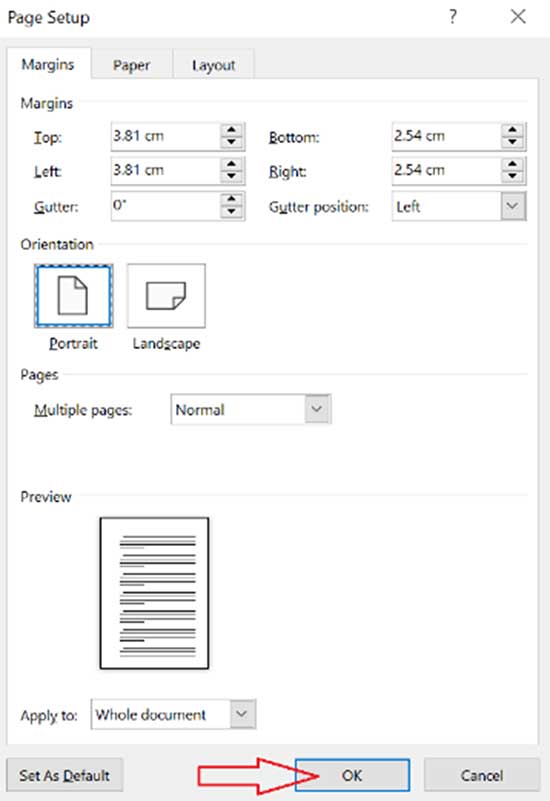The image size is (550, 801).
Task: Click the help question mark icon
Action: 453,17
